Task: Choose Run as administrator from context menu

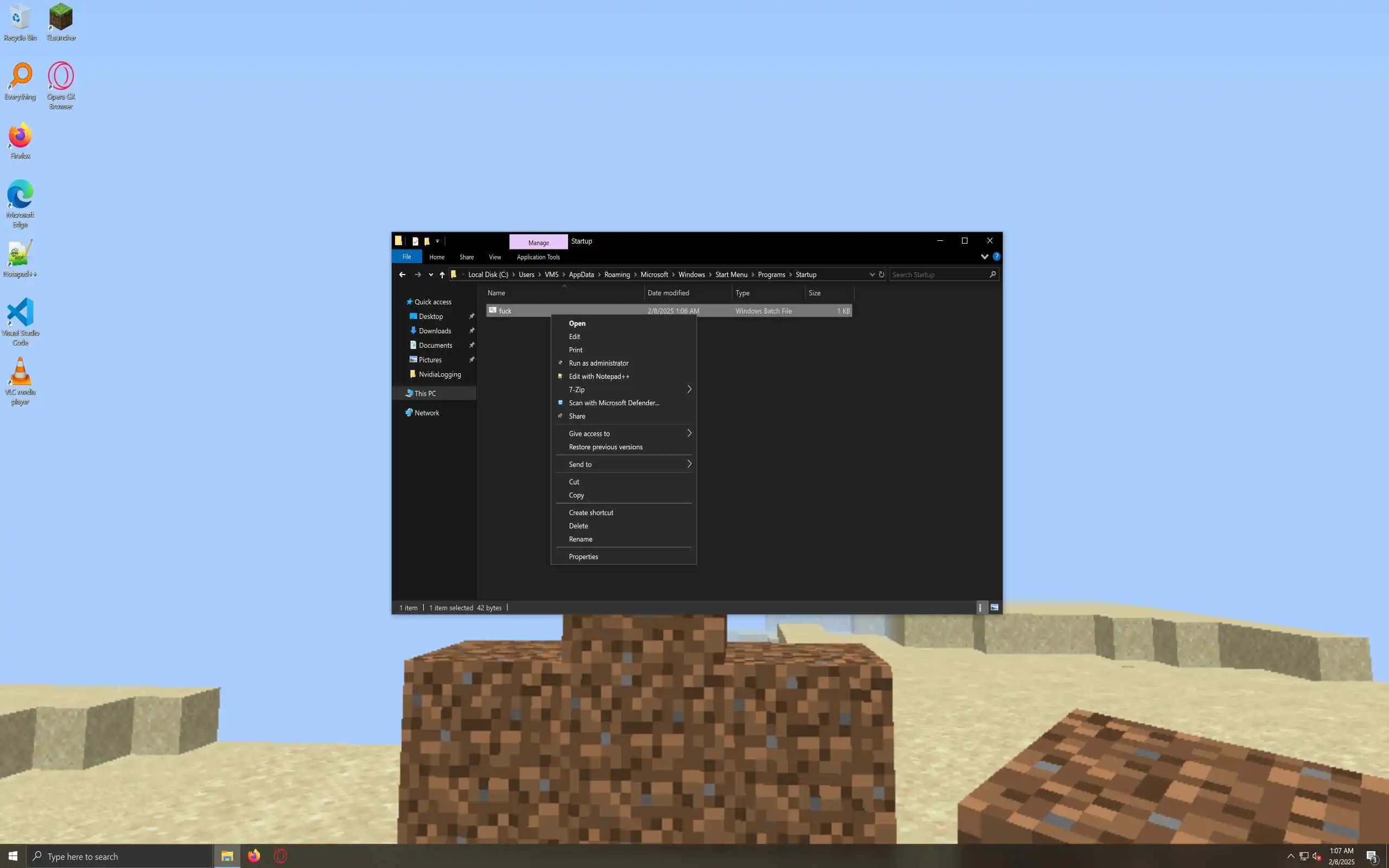Action: click(598, 363)
